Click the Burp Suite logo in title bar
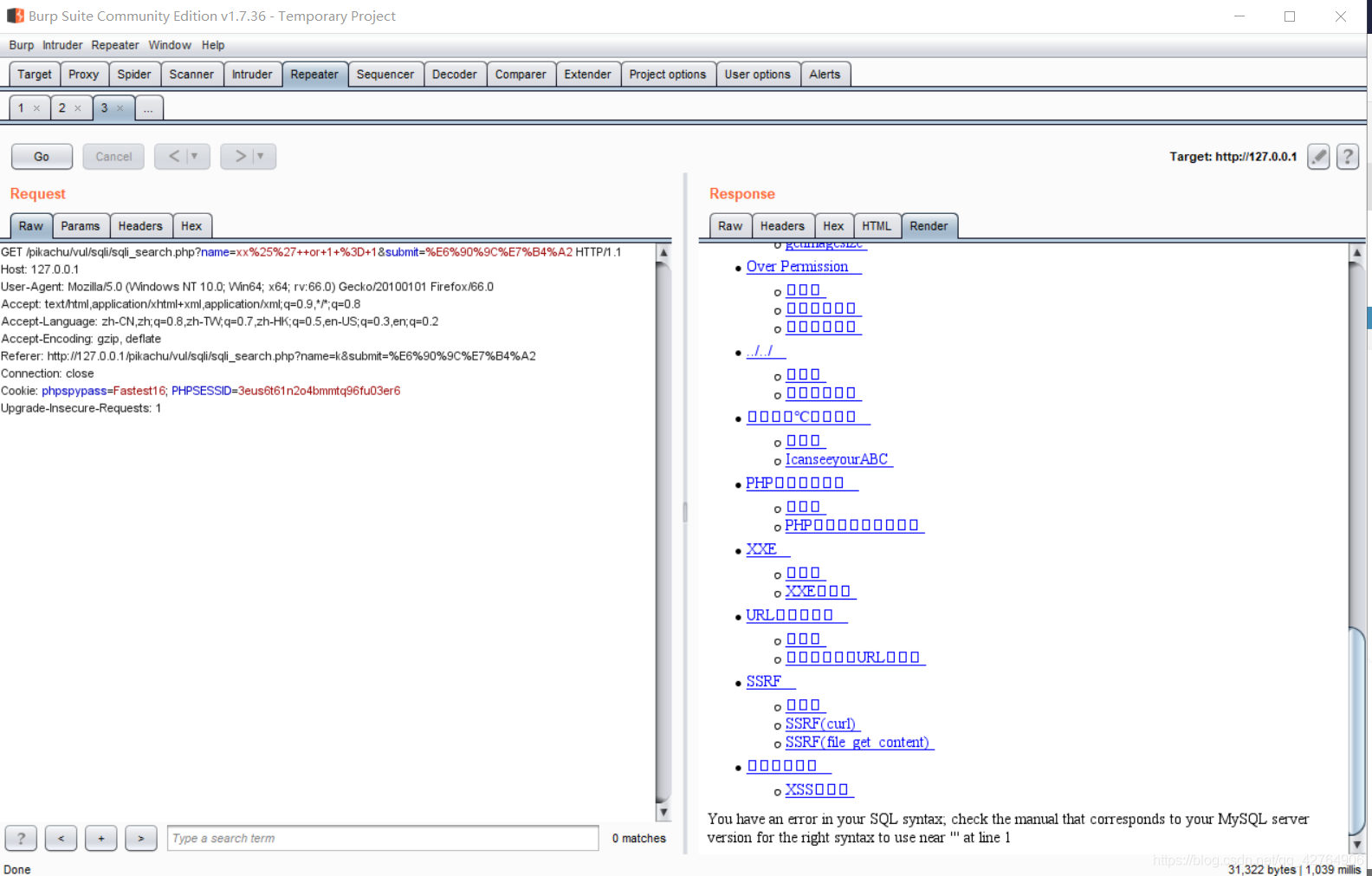1372x876 pixels. (x=15, y=16)
